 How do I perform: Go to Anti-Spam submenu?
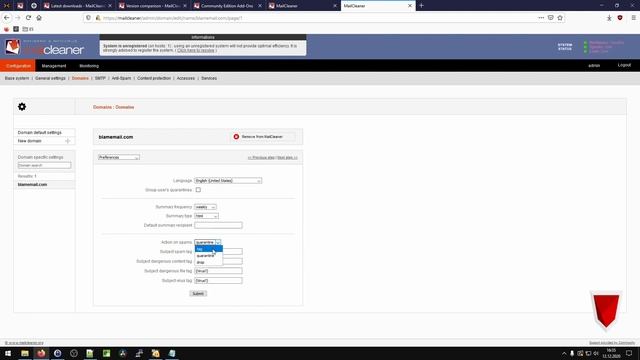coord(121,78)
